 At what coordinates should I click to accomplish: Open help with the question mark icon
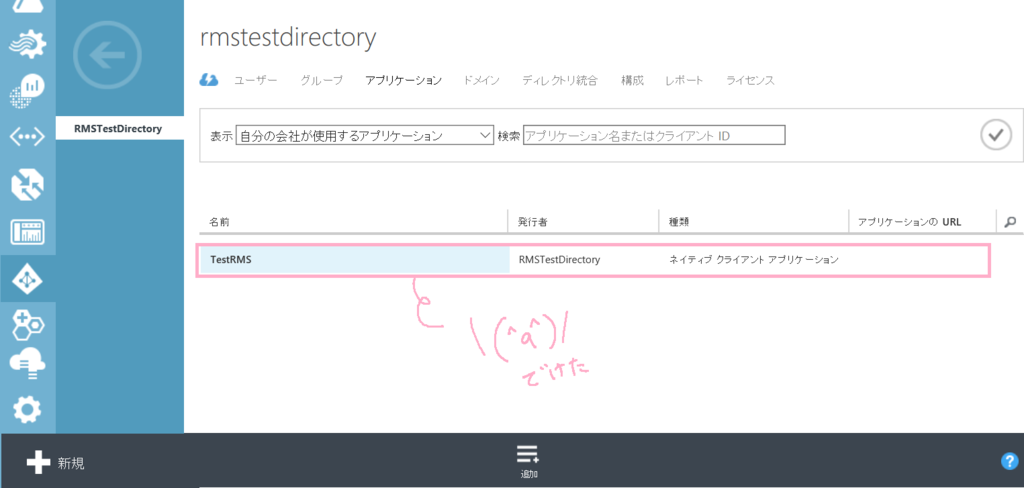pyautogui.click(x=1010, y=461)
